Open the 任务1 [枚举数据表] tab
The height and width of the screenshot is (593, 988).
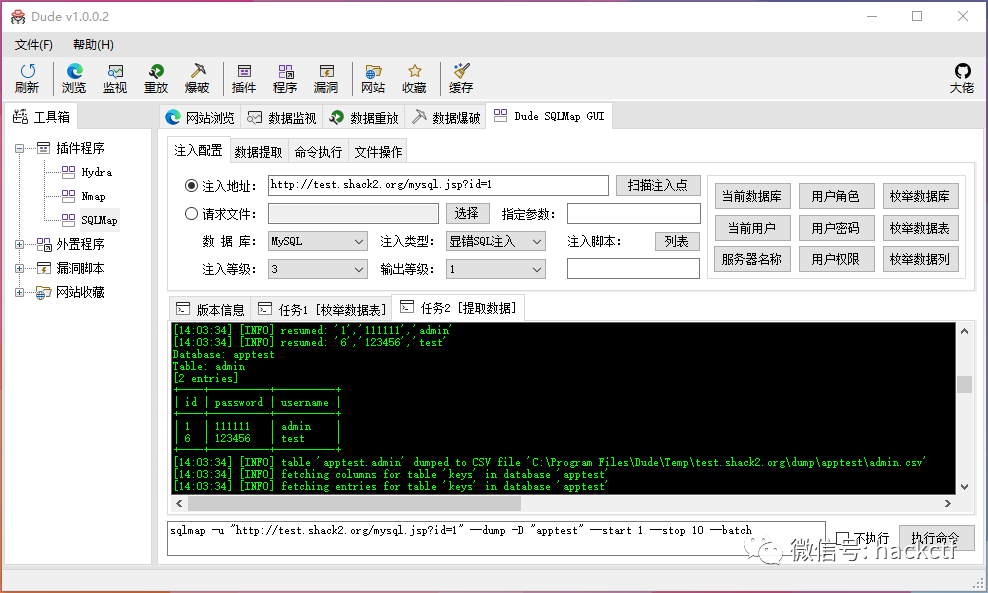pos(322,309)
